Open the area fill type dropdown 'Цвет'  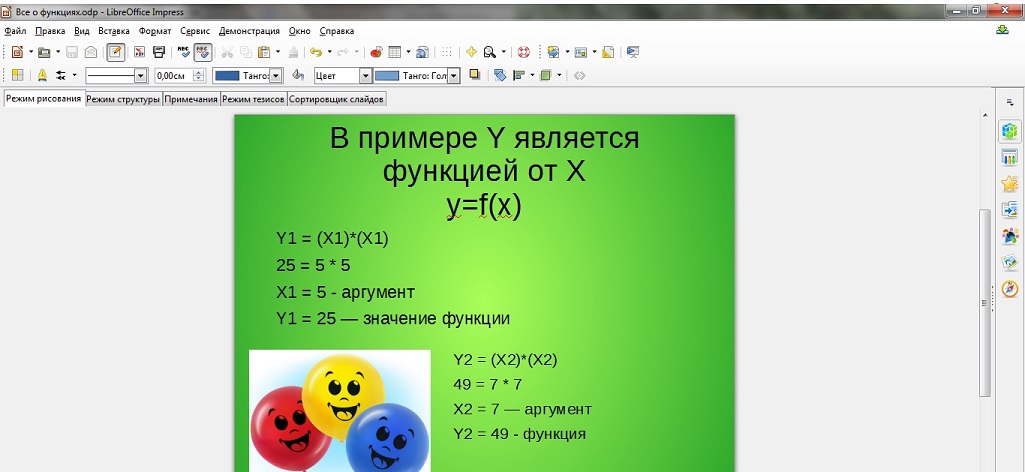point(365,76)
